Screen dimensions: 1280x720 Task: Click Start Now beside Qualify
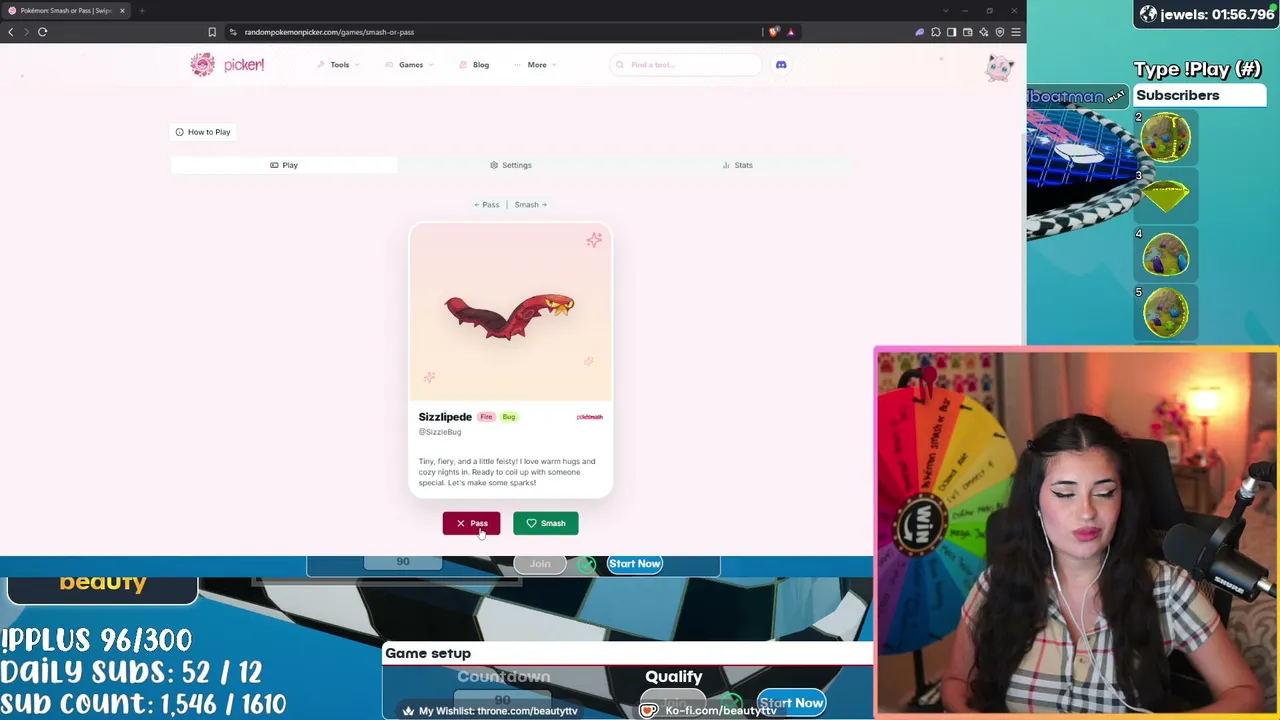click(791, 703)
